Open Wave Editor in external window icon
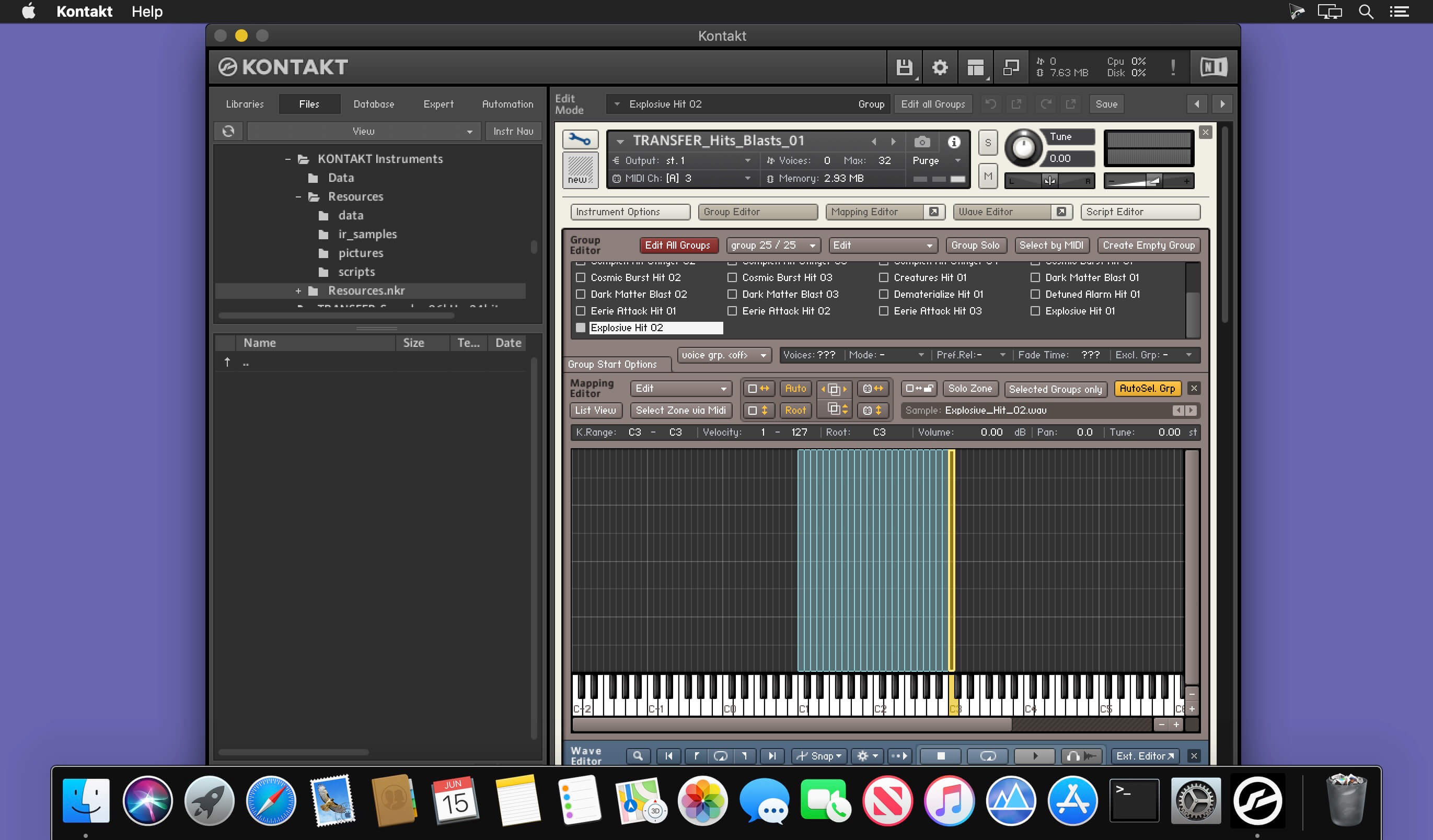Viewport: 1433px width, 840px height. click(1061, 212)
